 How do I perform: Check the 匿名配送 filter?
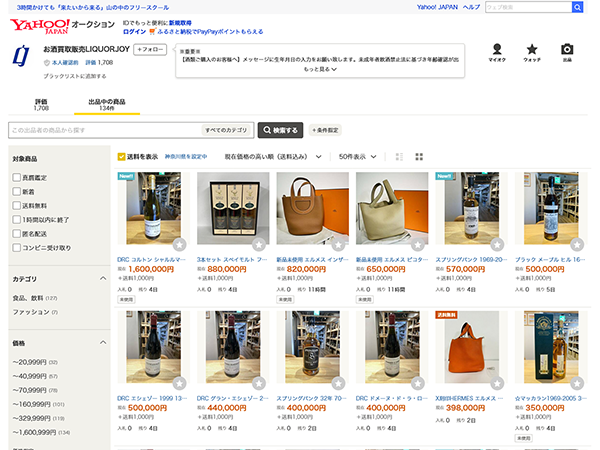tap(16, 233)
